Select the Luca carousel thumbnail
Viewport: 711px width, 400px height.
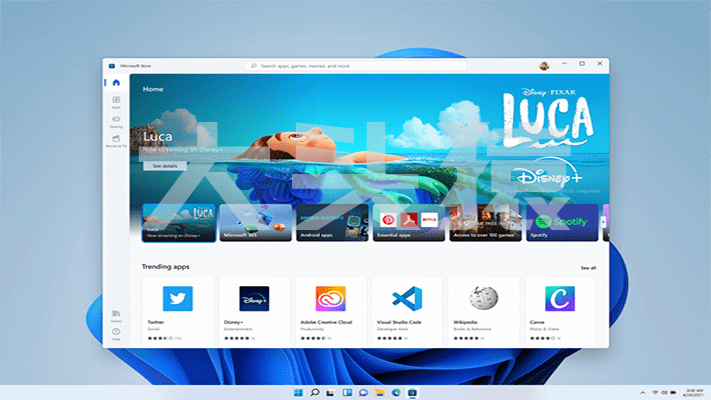(x=179, y=223)
